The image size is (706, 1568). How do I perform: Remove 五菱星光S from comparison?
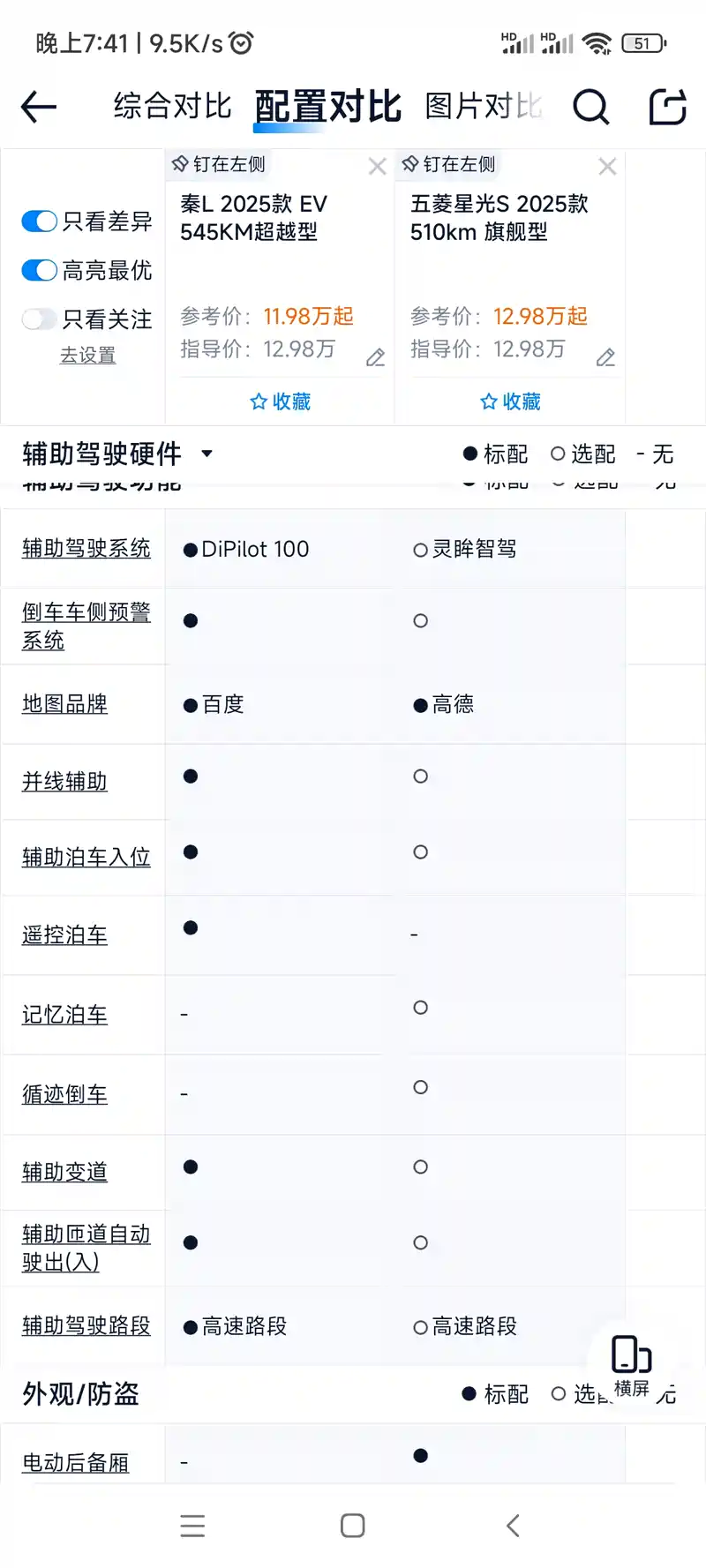(x=607, y=167)
